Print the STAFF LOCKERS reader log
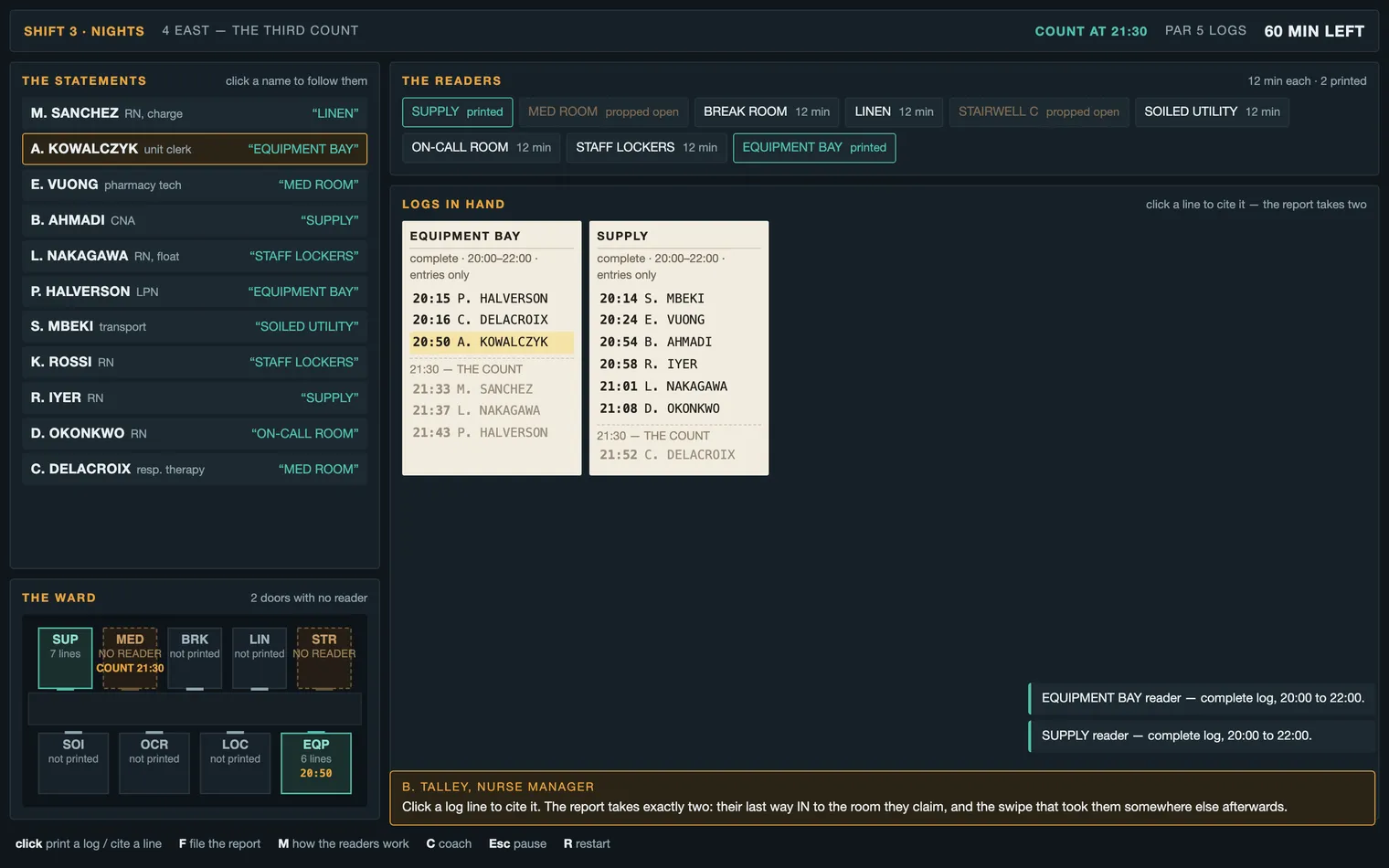Image resolution: width=1389 pixels, height=868 pixels. click(x=646, y=147)
